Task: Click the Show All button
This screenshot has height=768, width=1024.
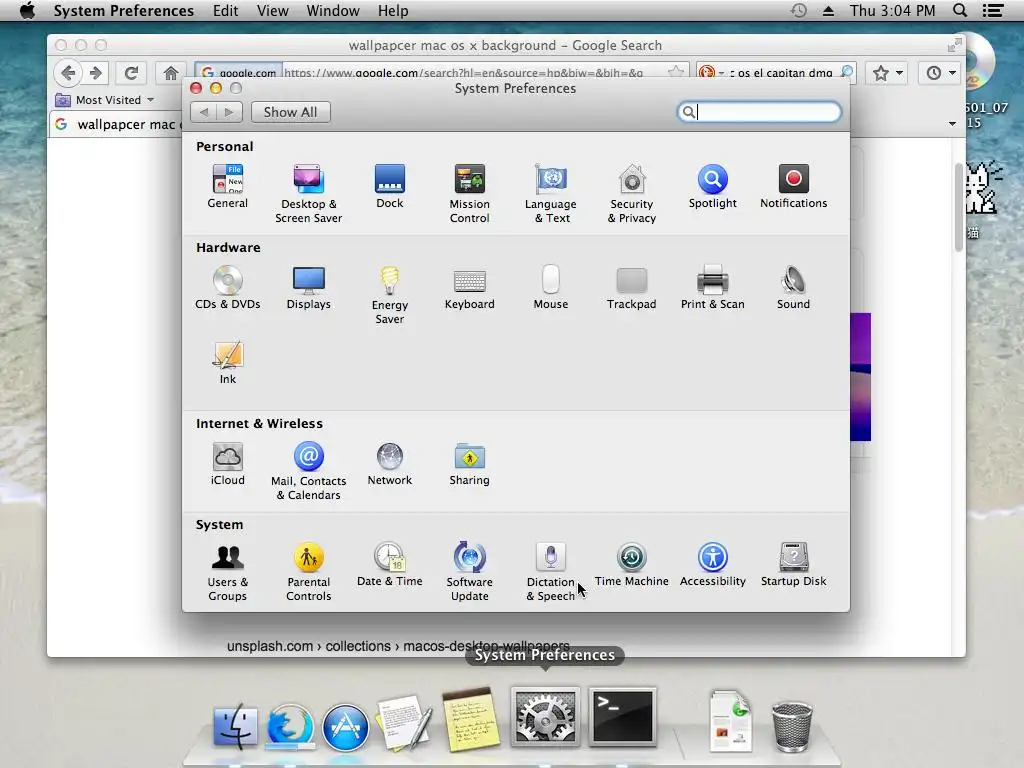Action: pos(290,112)
